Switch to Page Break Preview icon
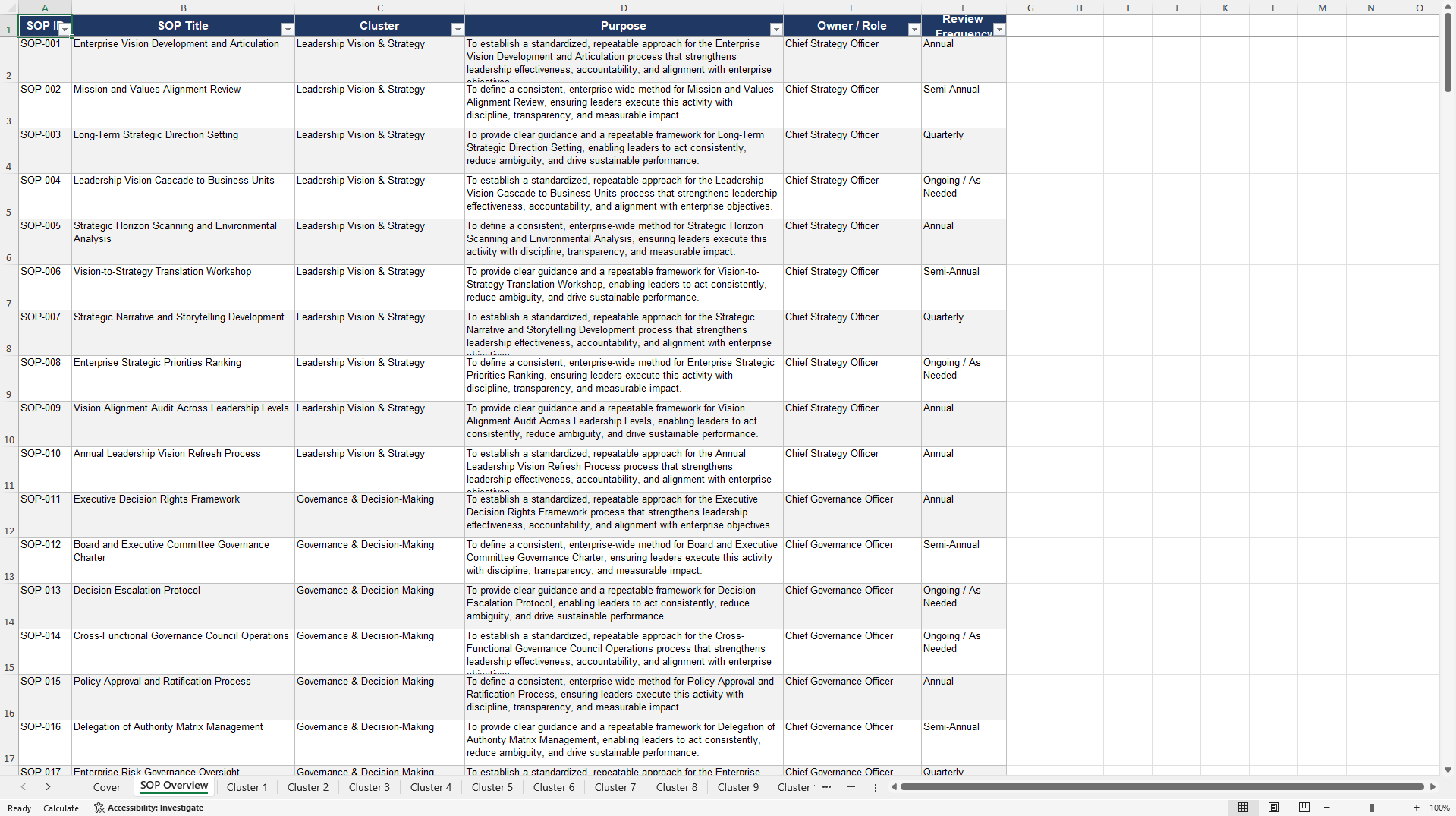This screenshot has height=816, width=1456. tap(1304, 808)
